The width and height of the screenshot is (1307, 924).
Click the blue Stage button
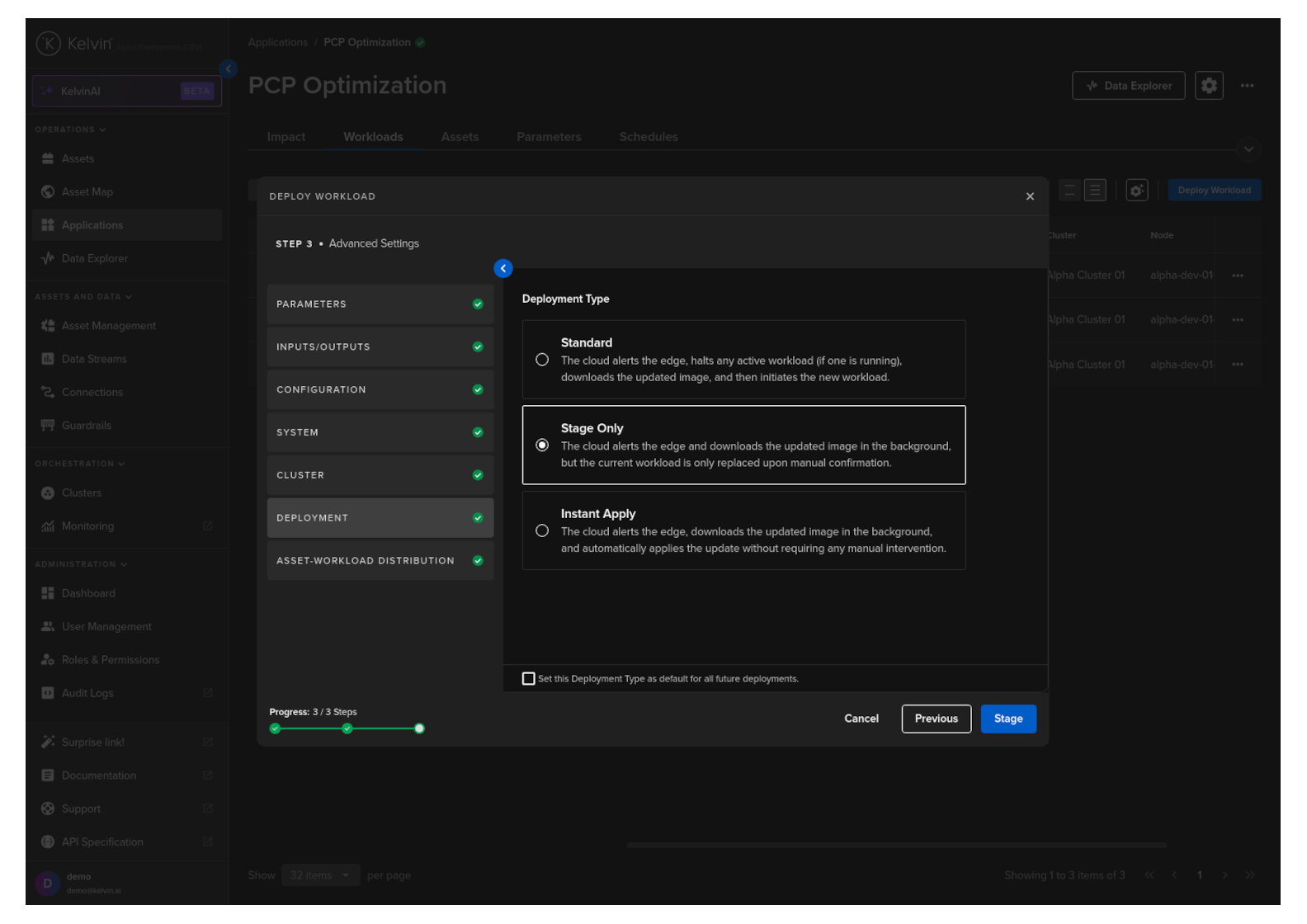1007,719
